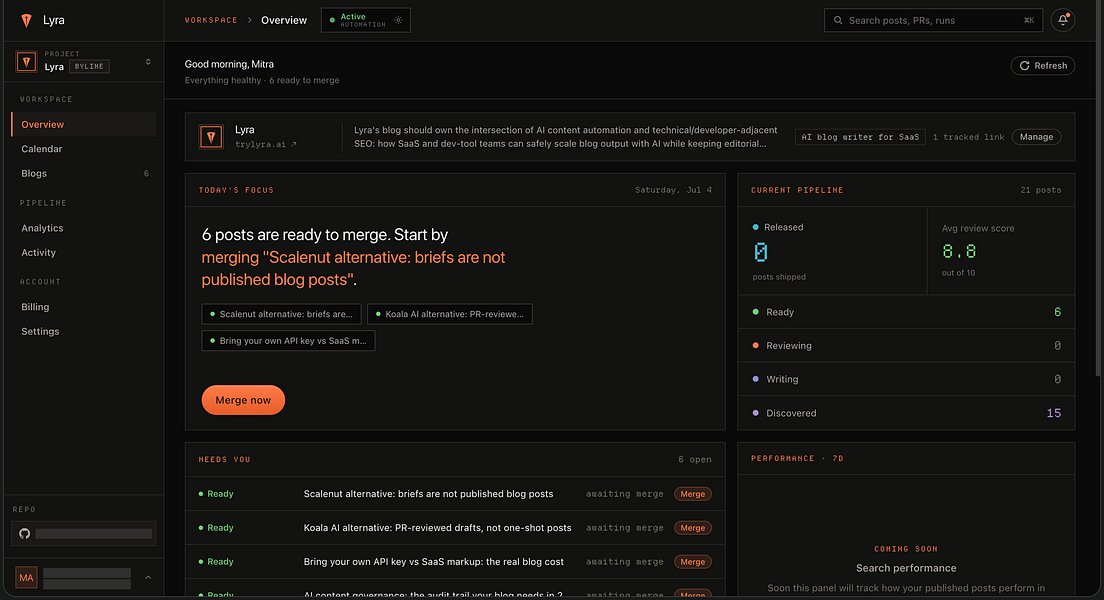Image resolution: width=1104 pixels, height=600 pixels.
Task: Merge the Koala AI alternative post row
Action: pyautogui.click(x=693, y=528)
